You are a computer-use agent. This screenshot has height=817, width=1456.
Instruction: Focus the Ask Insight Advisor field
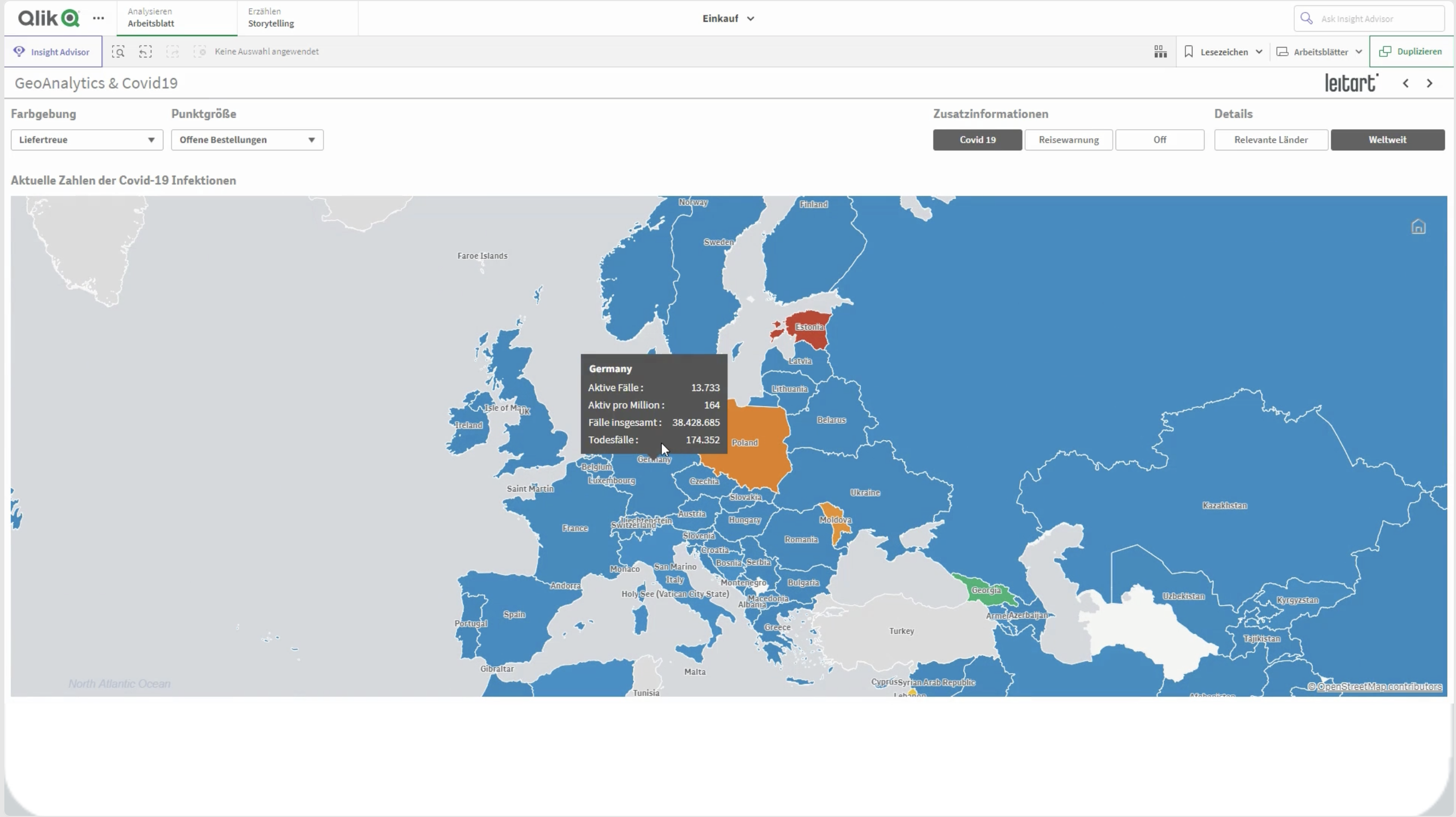coord(1369,19)
